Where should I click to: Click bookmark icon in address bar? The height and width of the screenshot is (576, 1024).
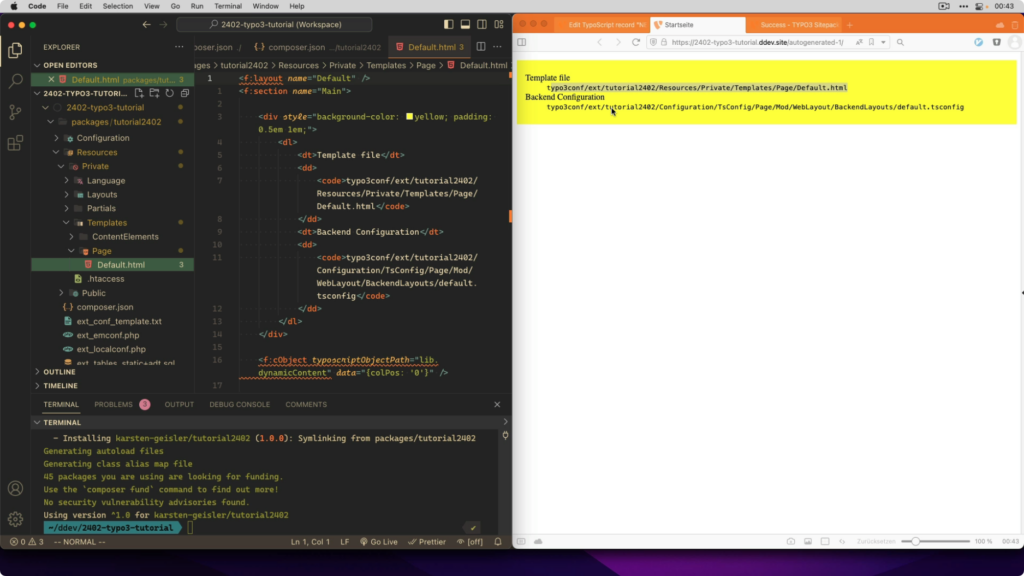coord(871,42)
